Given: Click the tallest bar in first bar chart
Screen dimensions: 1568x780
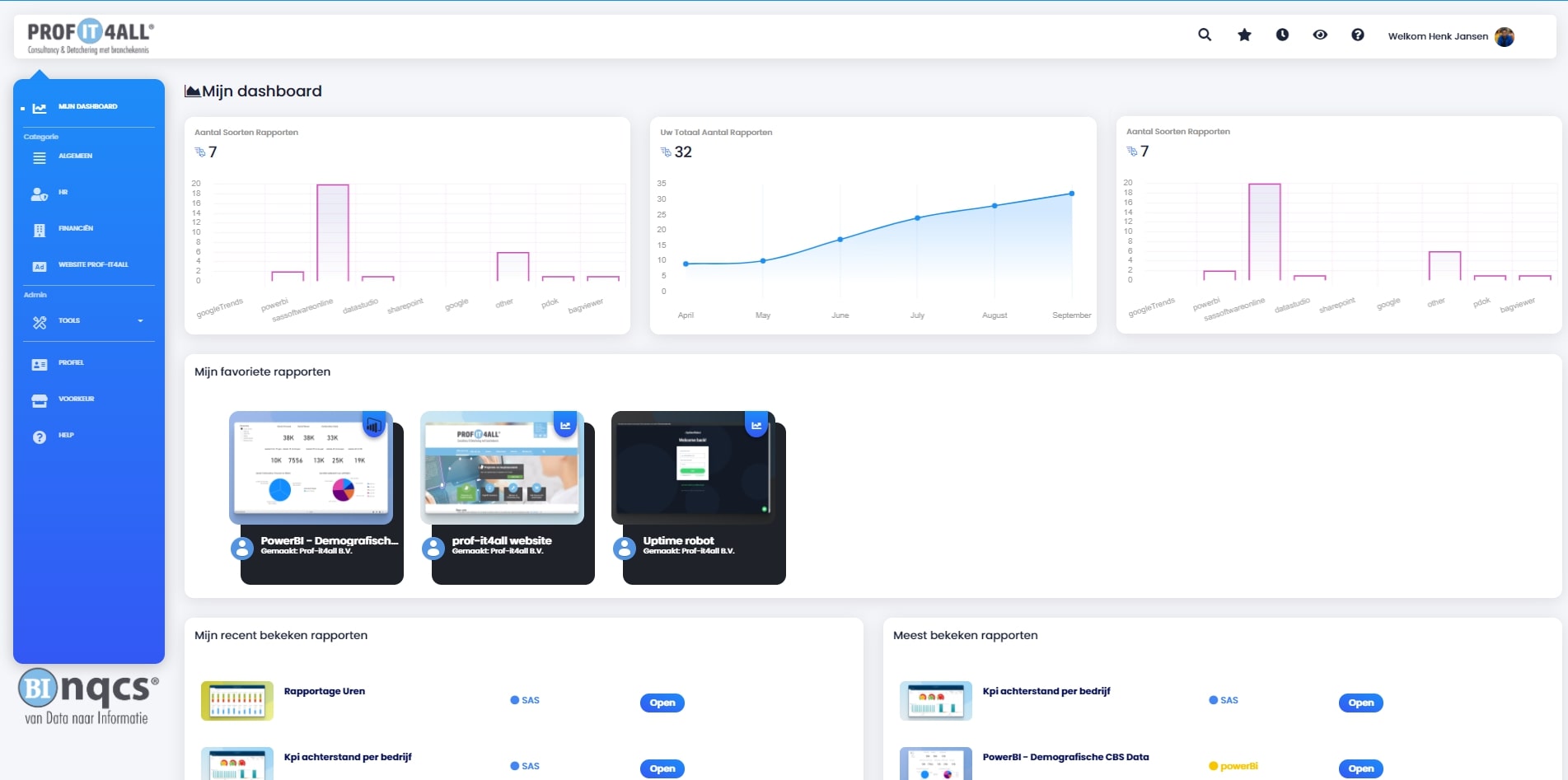Looking at the screenshot, I should point(333,232).
